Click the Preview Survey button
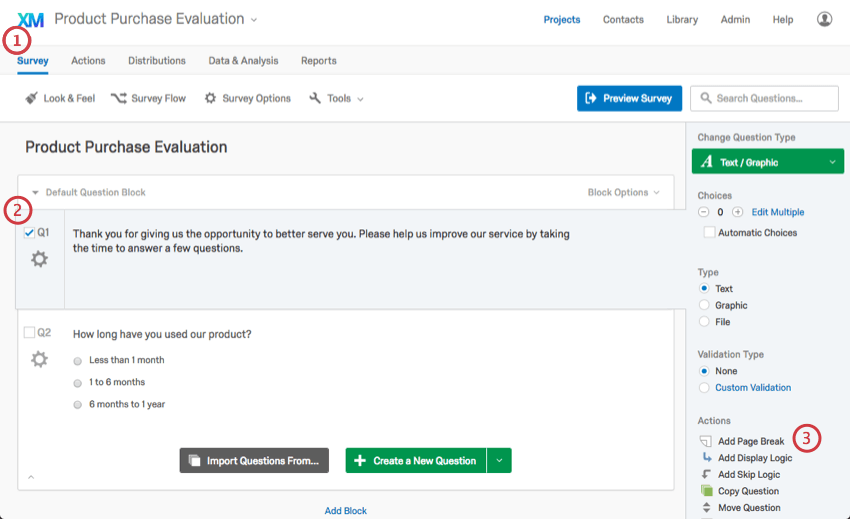This screenshot has height=519, width=850. coord(629,98)
